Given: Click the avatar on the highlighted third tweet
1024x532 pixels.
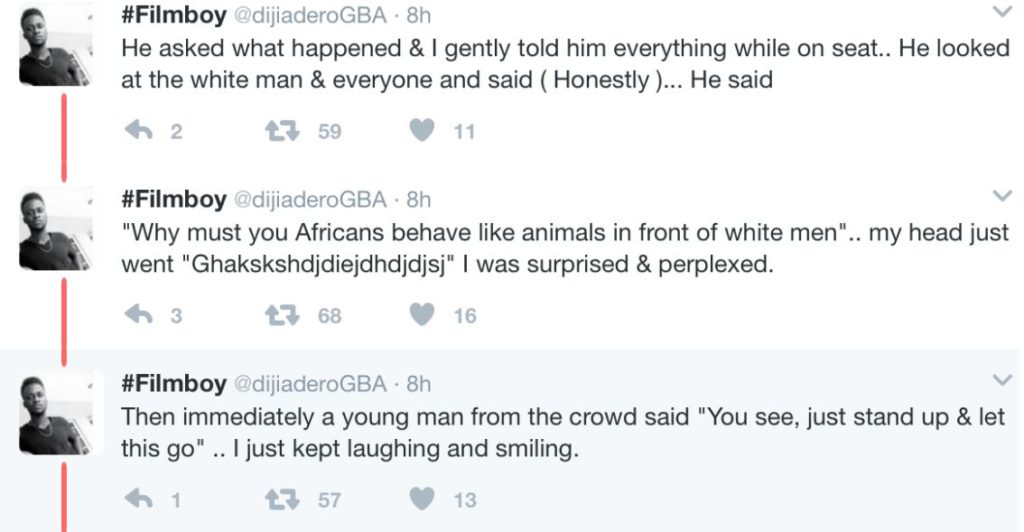Looking at the screenshot, I should click(57, 415).
